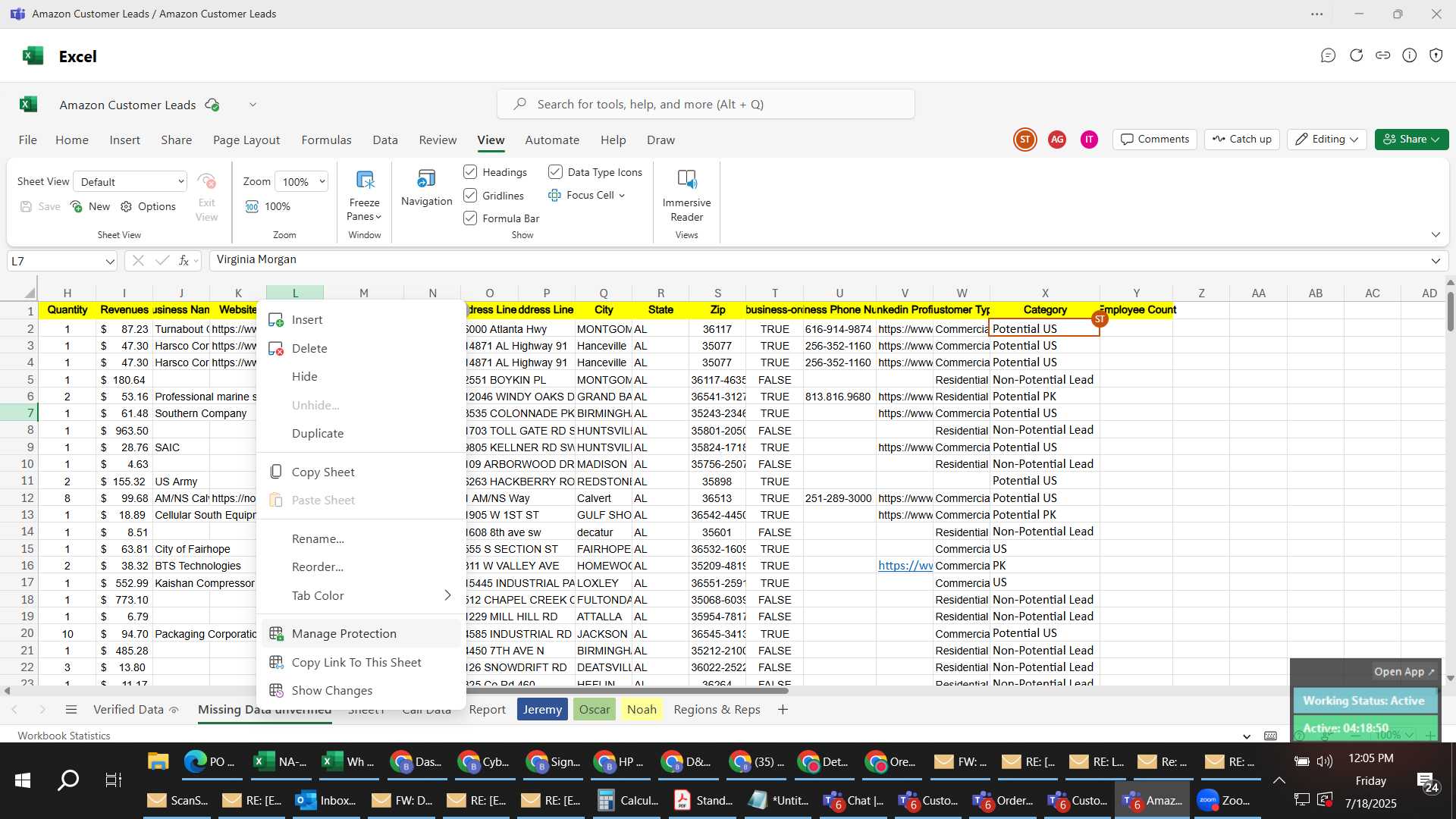The image size is (1456, 819).
Task: Click the refresh icon in Teams header
Action: point(1356,55)
